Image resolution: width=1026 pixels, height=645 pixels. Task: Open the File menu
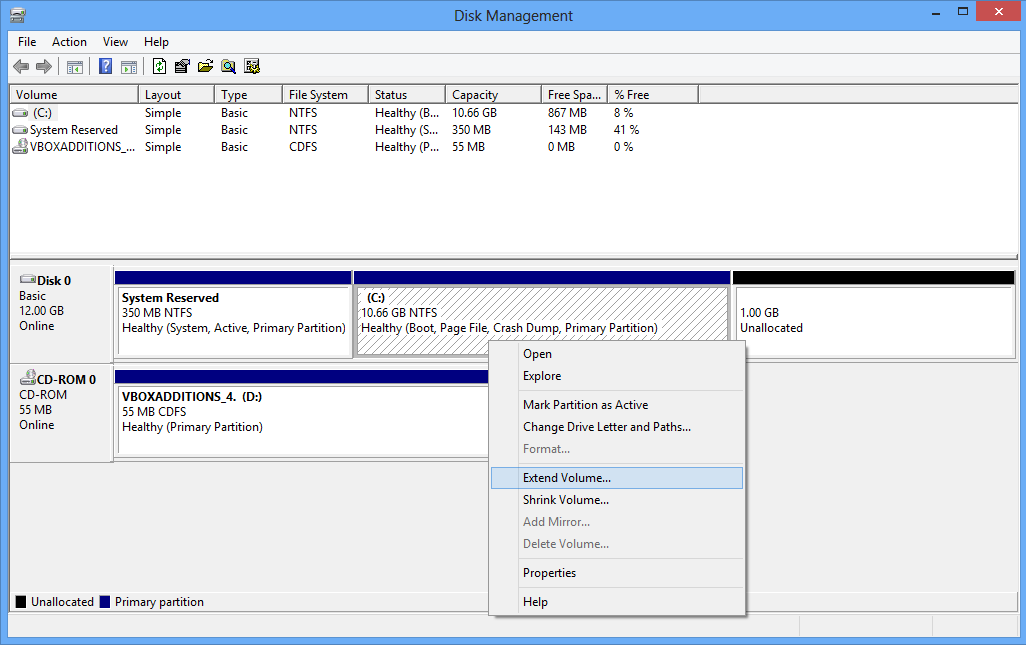[27, 42]
